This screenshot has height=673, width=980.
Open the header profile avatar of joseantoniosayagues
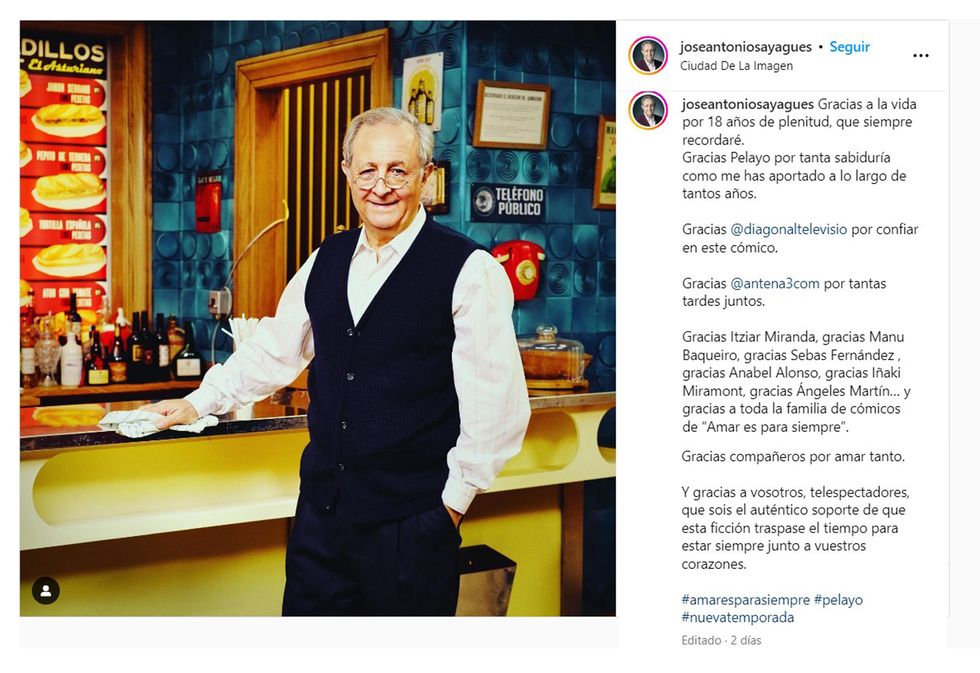coord(648,56)
